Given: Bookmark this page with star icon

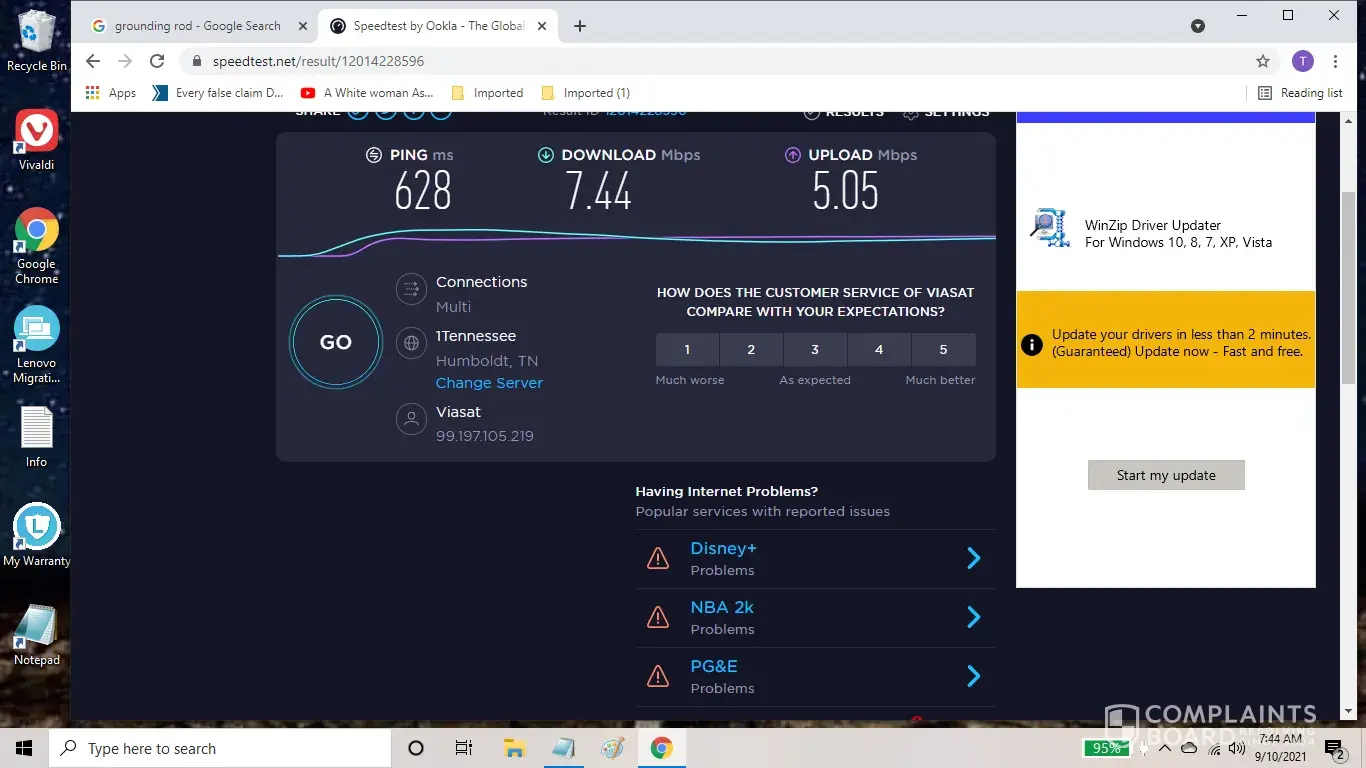Looking at the screenshot, I should (x=1263, y=61).
